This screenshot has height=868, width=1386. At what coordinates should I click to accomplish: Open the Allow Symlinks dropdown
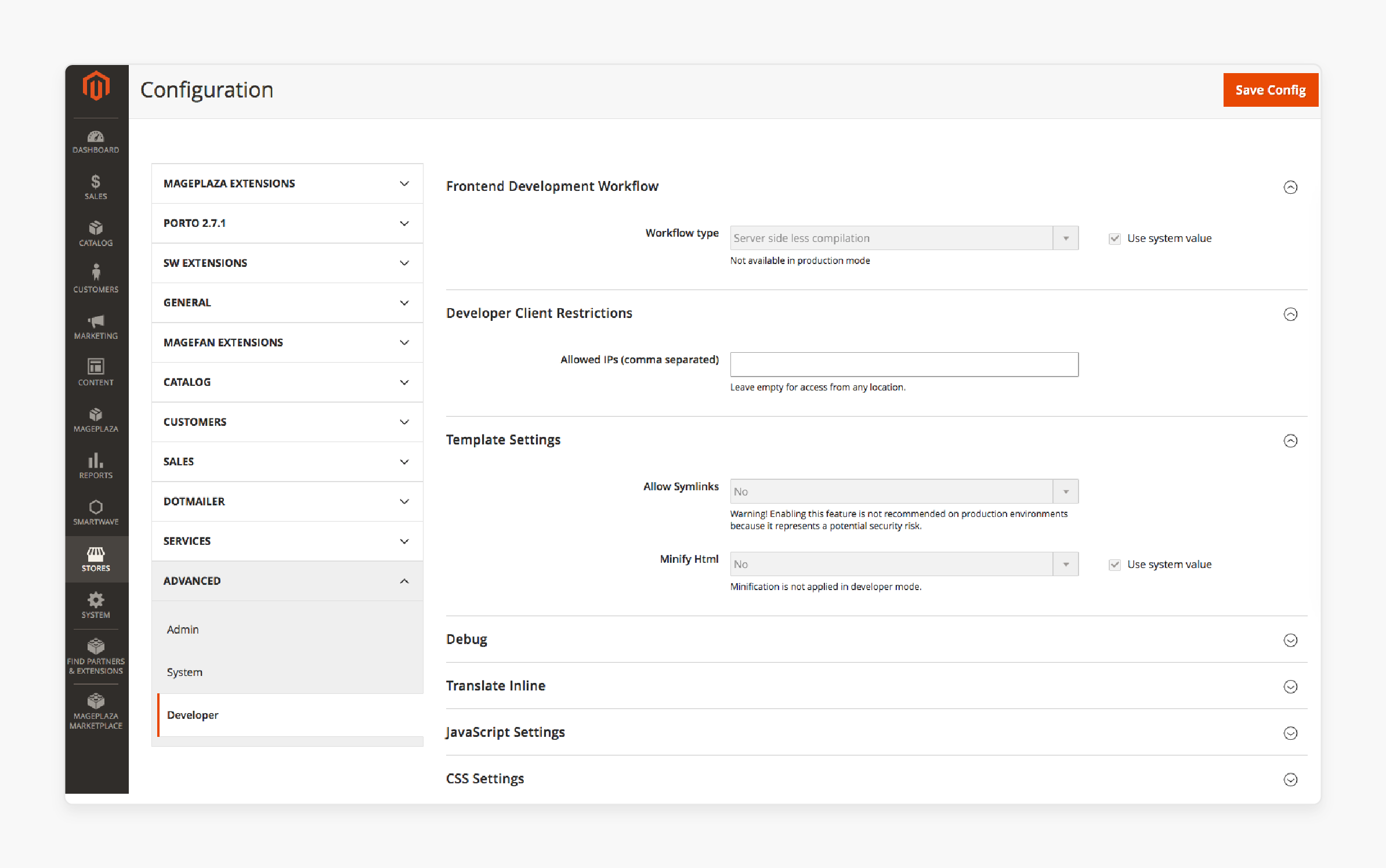point(904,491)
